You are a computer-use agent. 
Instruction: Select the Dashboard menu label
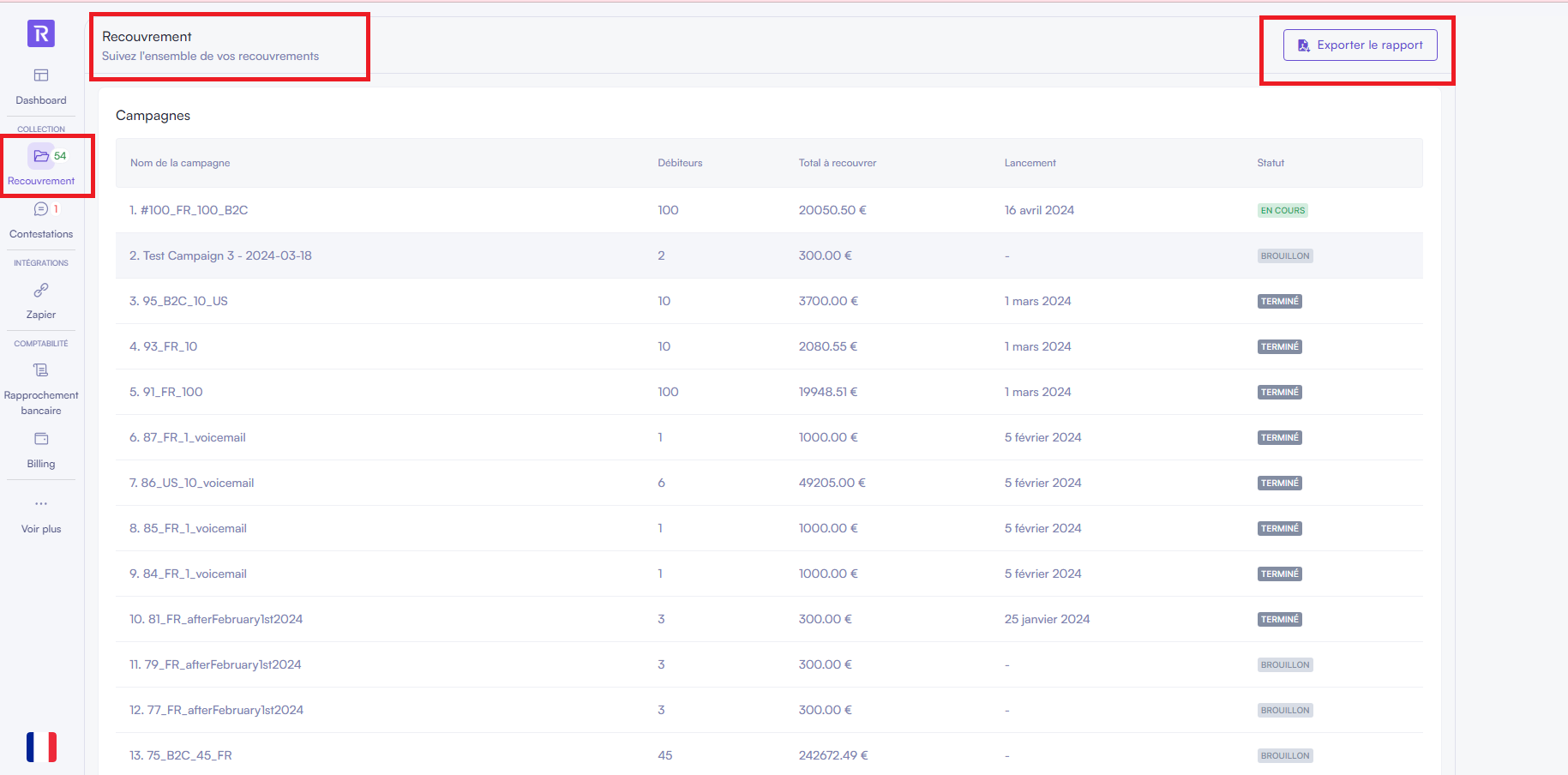click(x=41, y=100)
